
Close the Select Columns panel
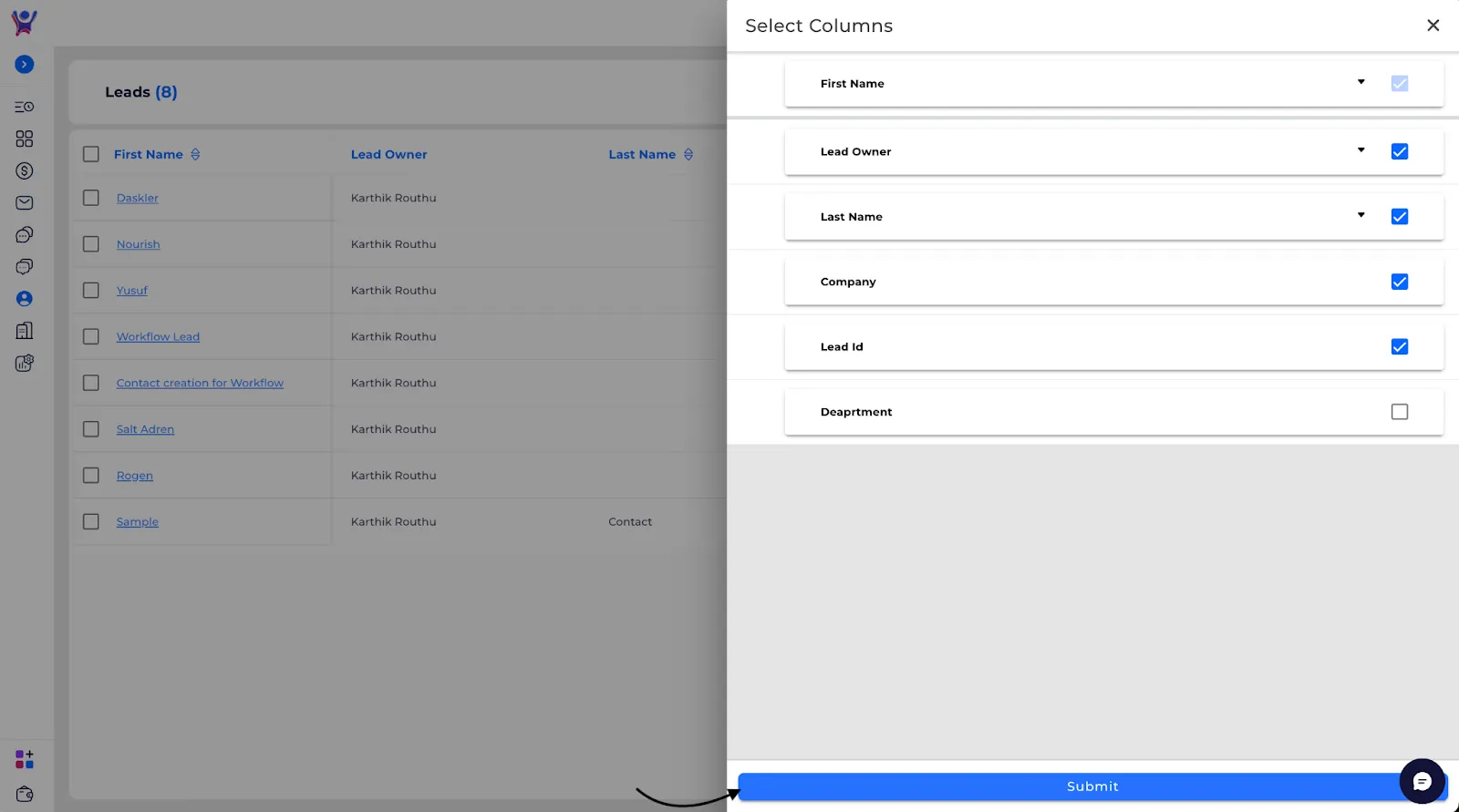coord(1433,26)
